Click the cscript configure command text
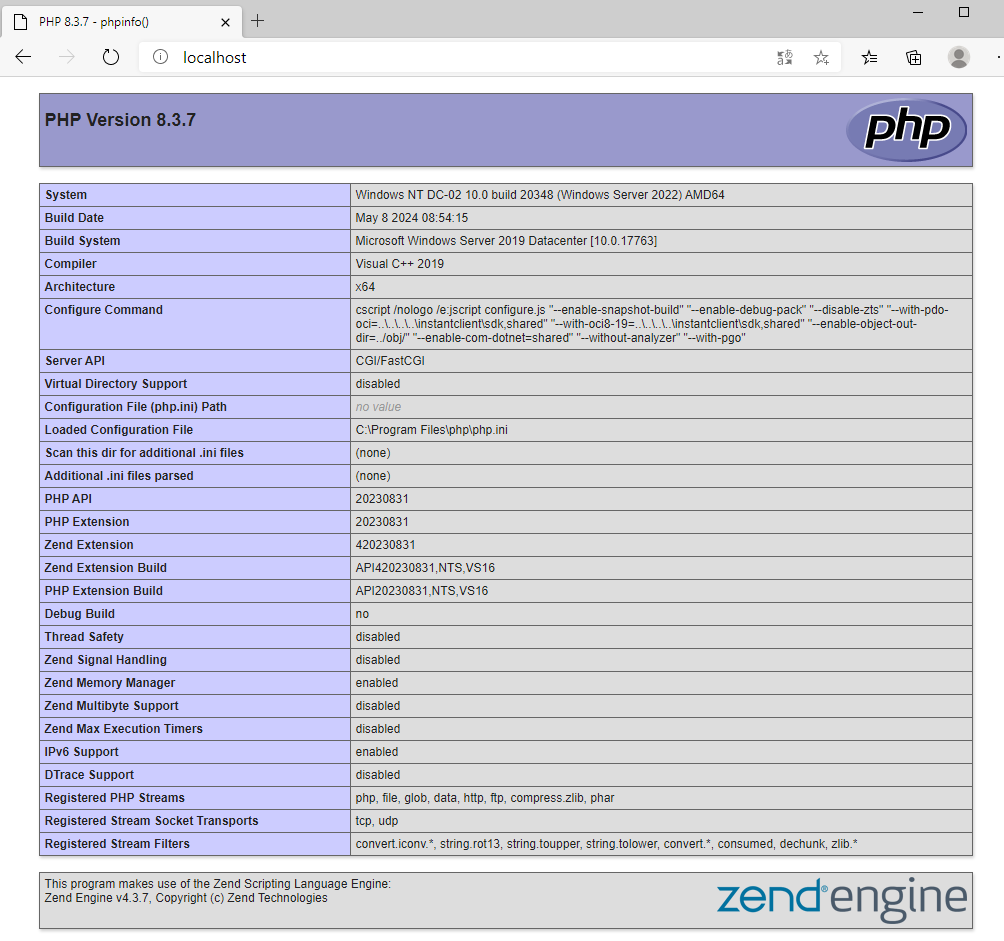 point(652,324)
